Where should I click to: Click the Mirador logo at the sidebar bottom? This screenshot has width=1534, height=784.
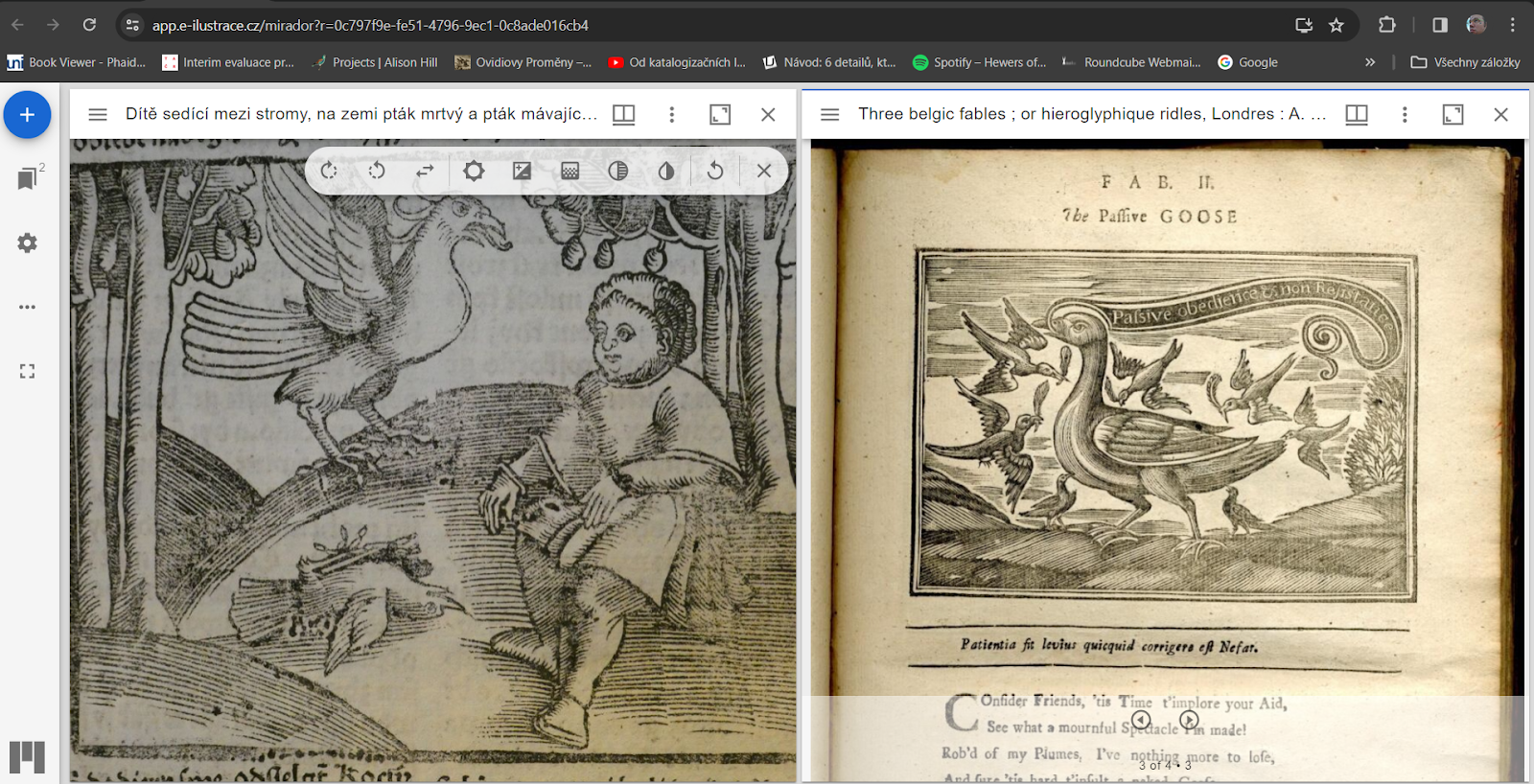tap(27, 757)
